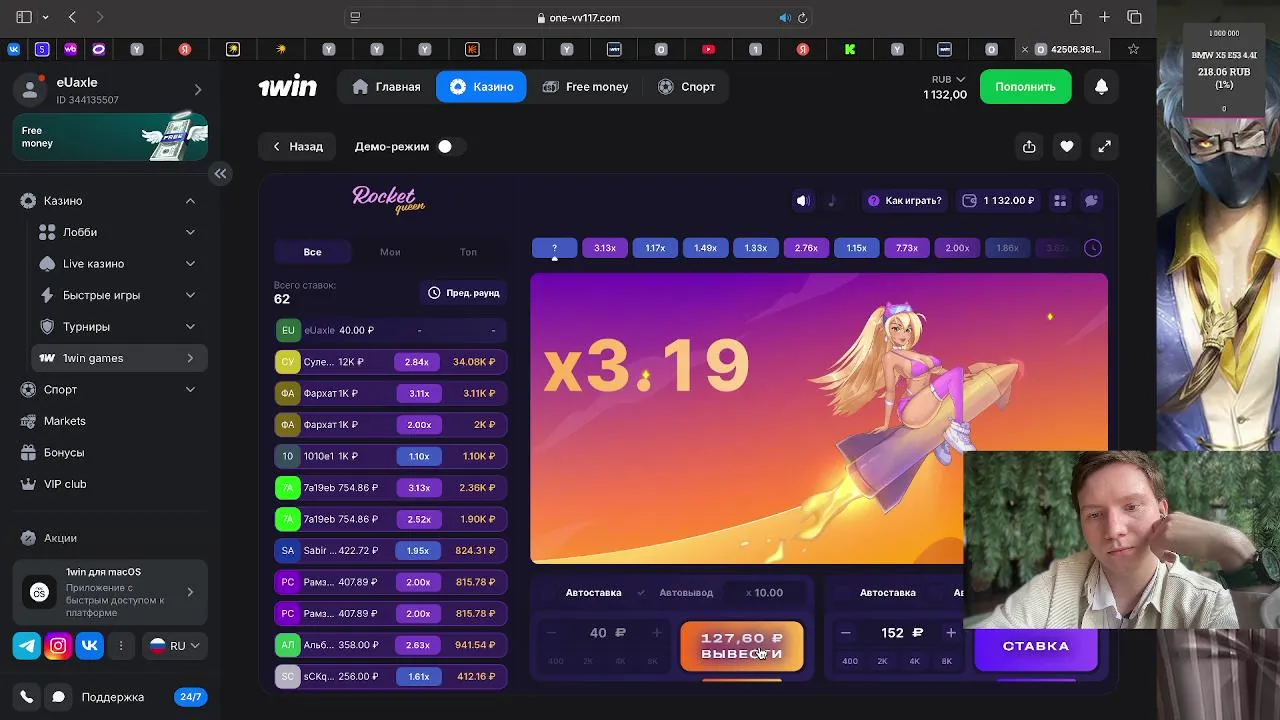The width and height of the screenshot is (1280, 720).
Task: Open Instagram social icon
Action: pos(58,646)
